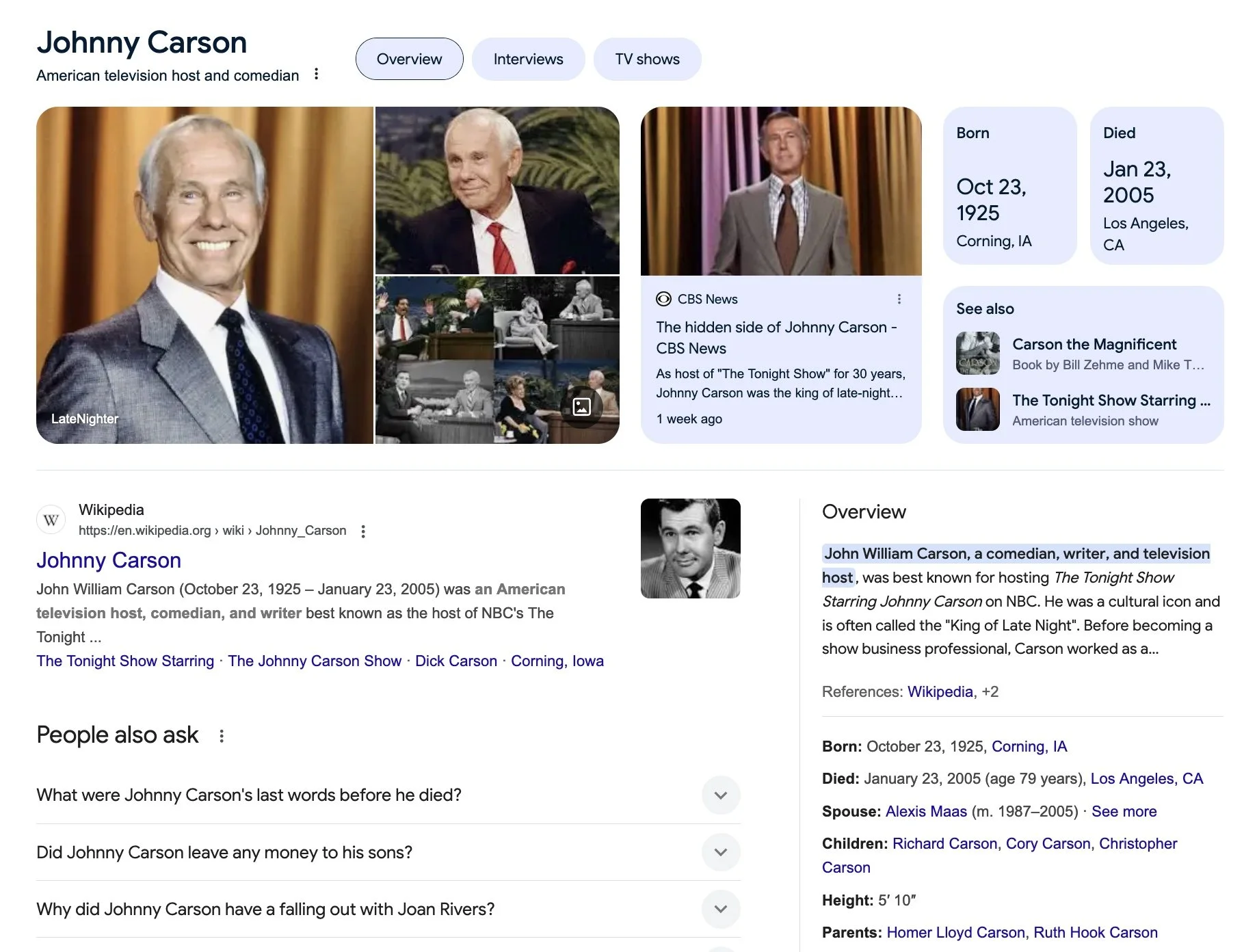Open the Richard Carson link
This screenshot has width=1257, height=952.
pyautogui.click(x=944, y=843)
